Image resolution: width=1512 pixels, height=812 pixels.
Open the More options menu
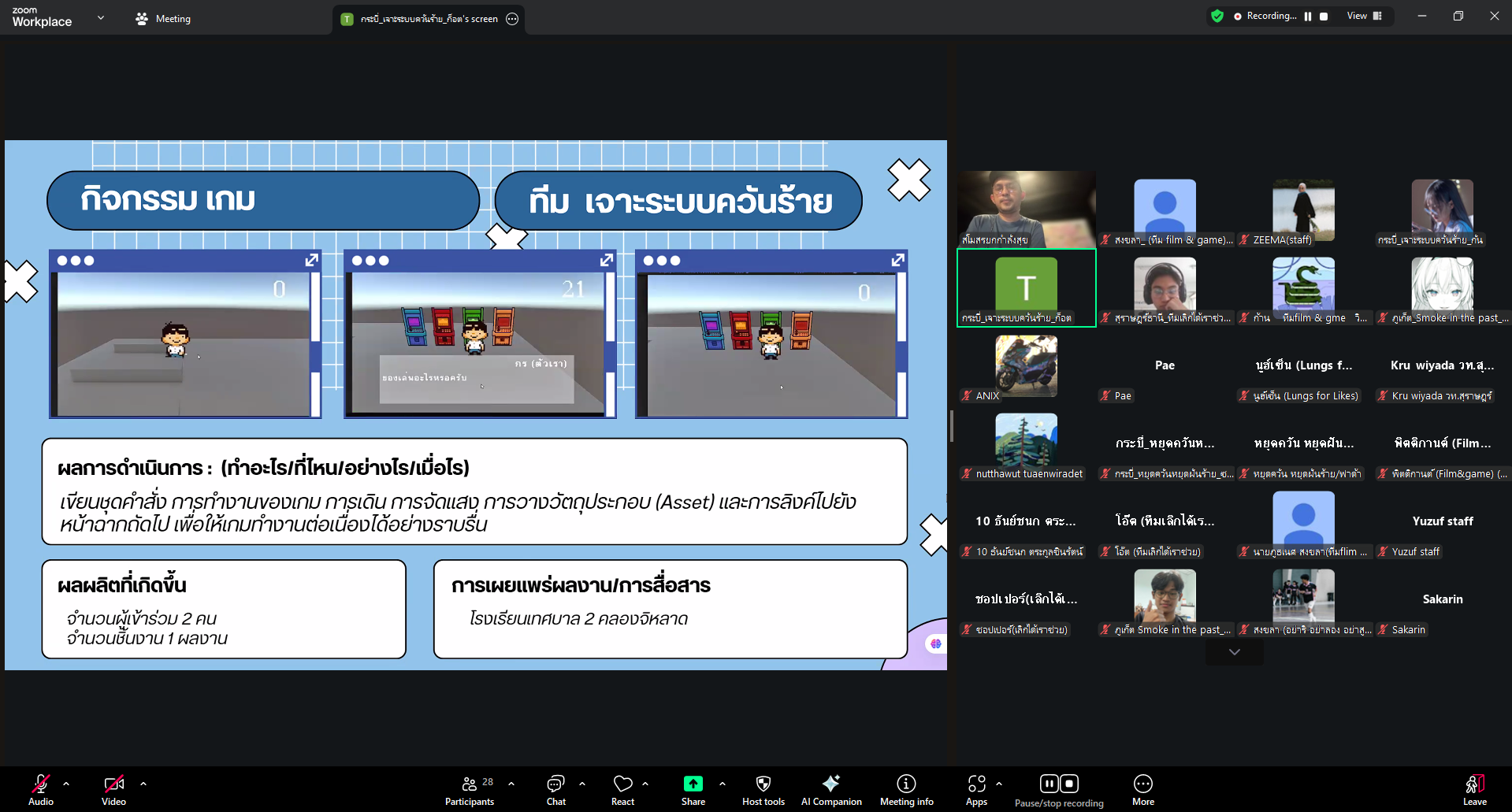(1142, 789)
